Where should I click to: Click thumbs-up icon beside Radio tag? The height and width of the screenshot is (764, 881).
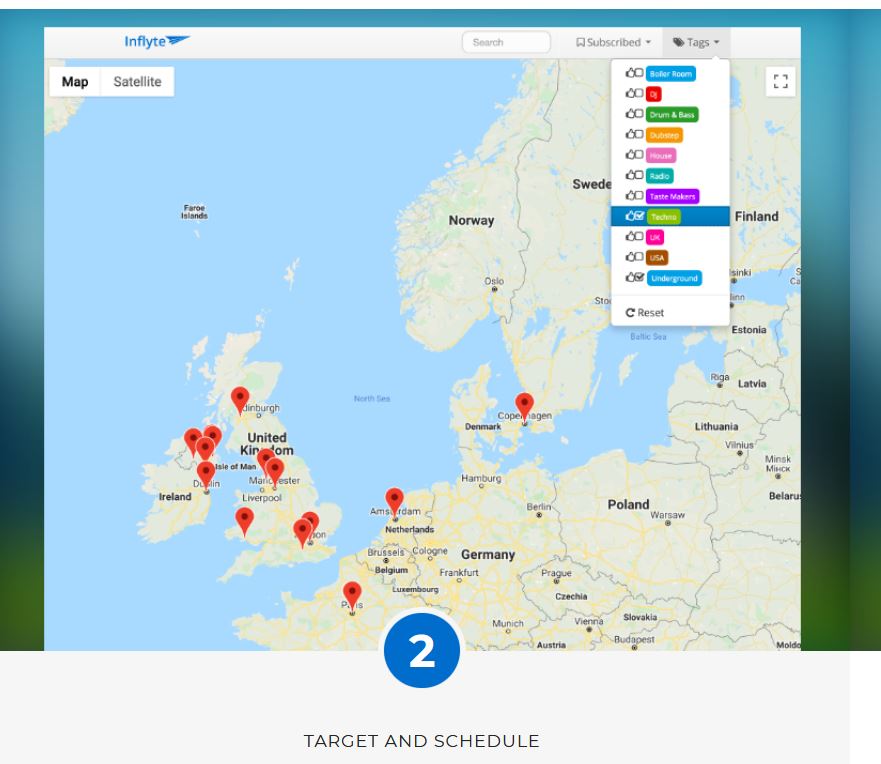[630, 175]
